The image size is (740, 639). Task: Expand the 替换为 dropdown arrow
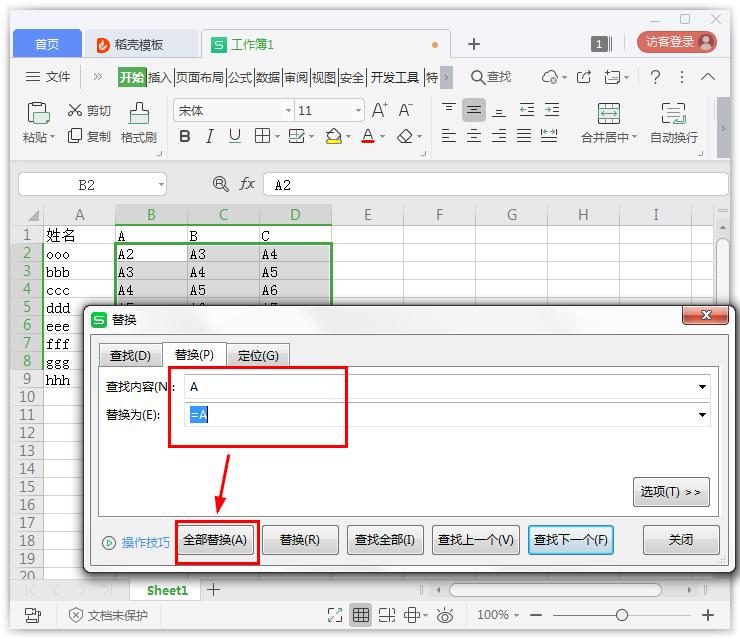(702, 415)
